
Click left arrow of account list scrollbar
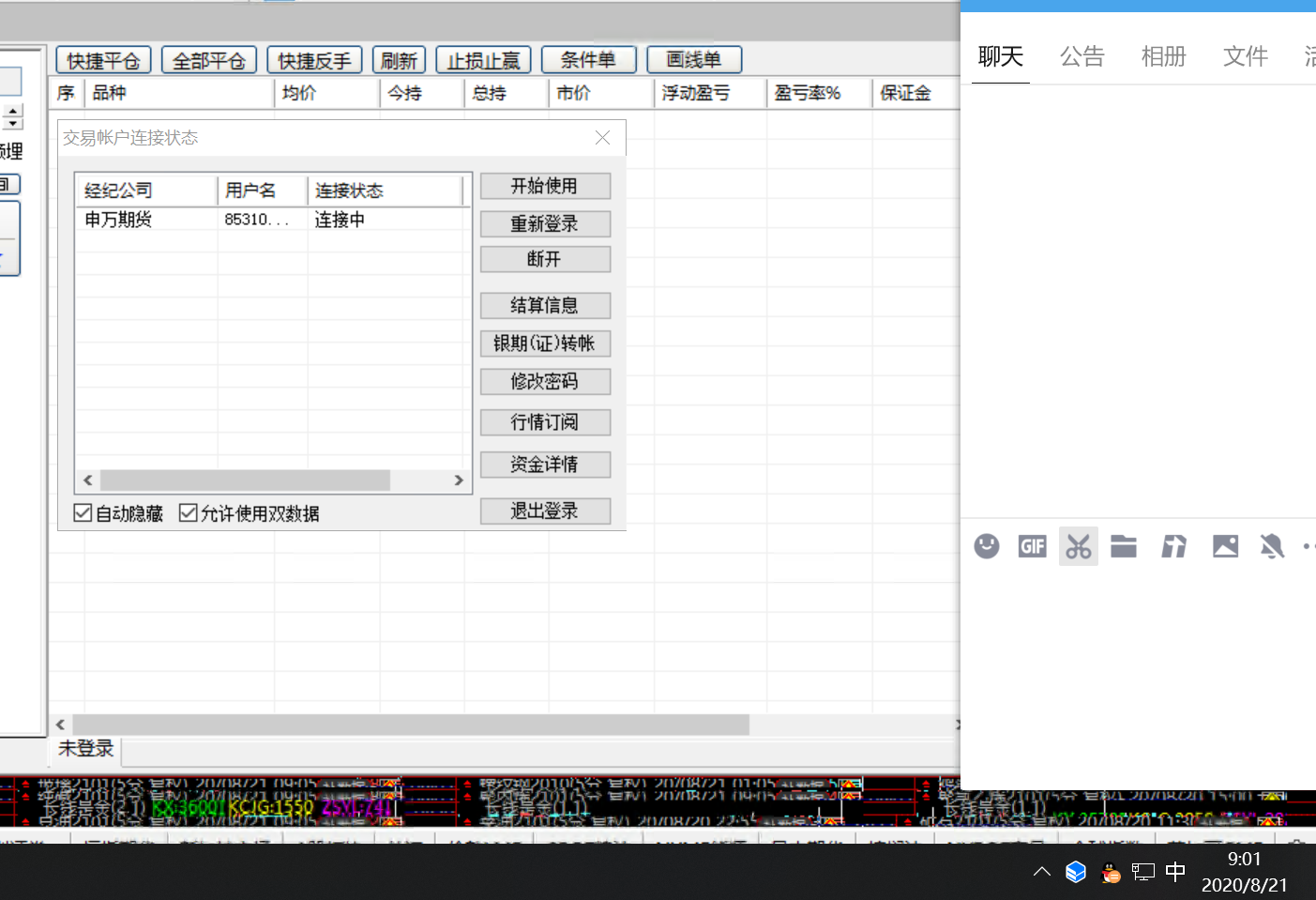[88, 481]
